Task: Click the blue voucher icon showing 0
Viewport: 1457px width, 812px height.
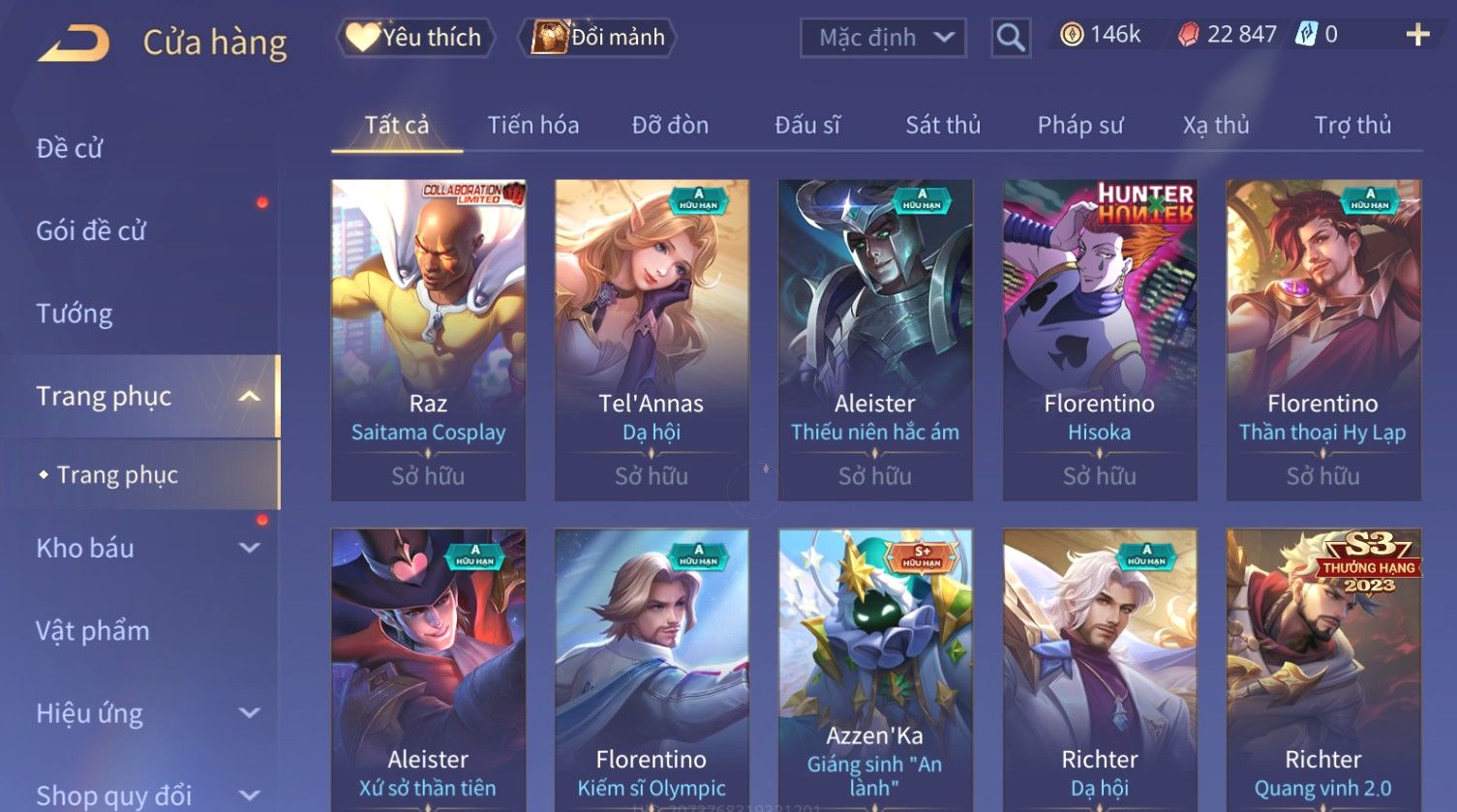Action: (1307, 35)
